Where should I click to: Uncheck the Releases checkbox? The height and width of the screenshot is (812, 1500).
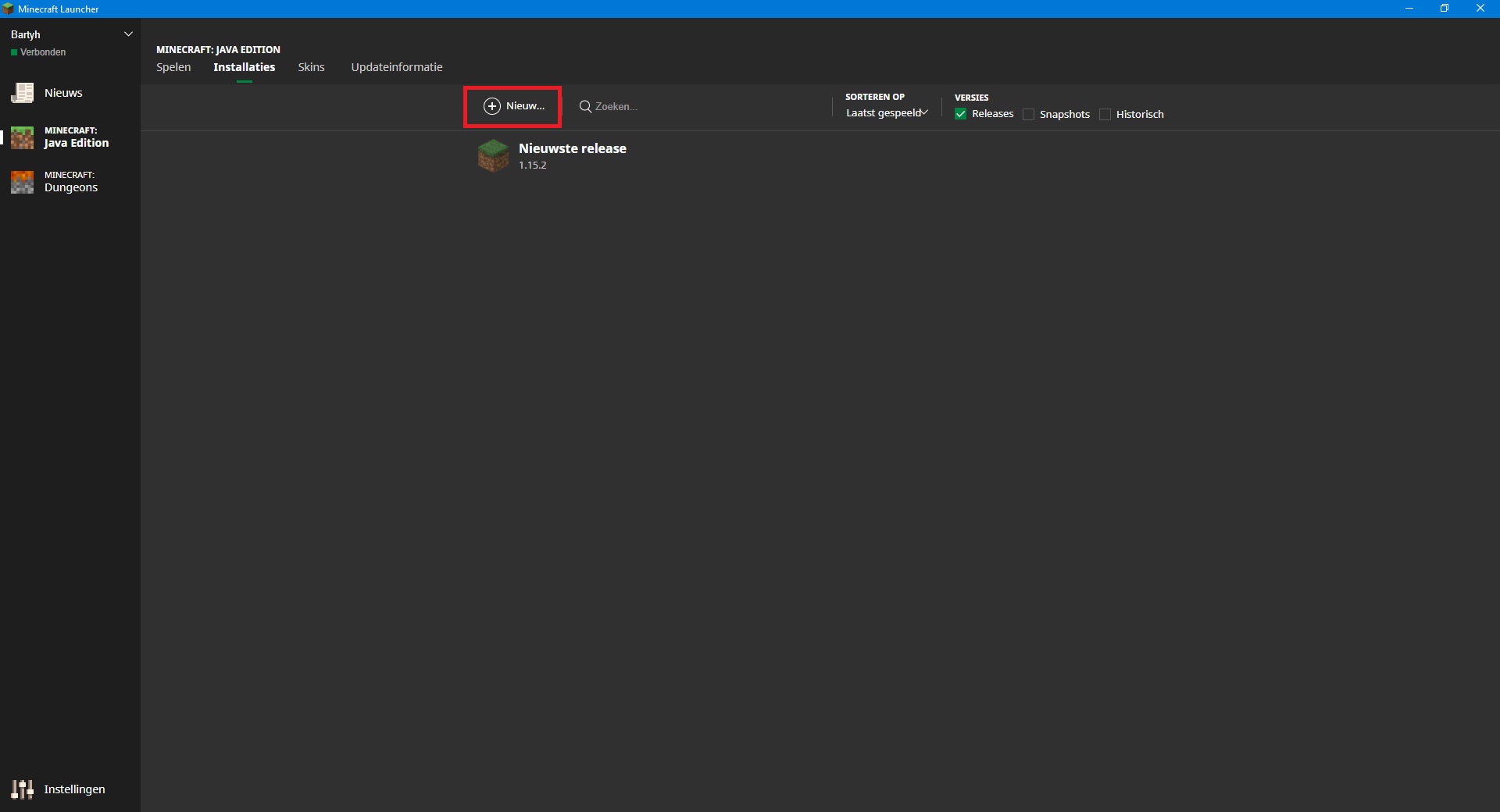tap(960, 114)
